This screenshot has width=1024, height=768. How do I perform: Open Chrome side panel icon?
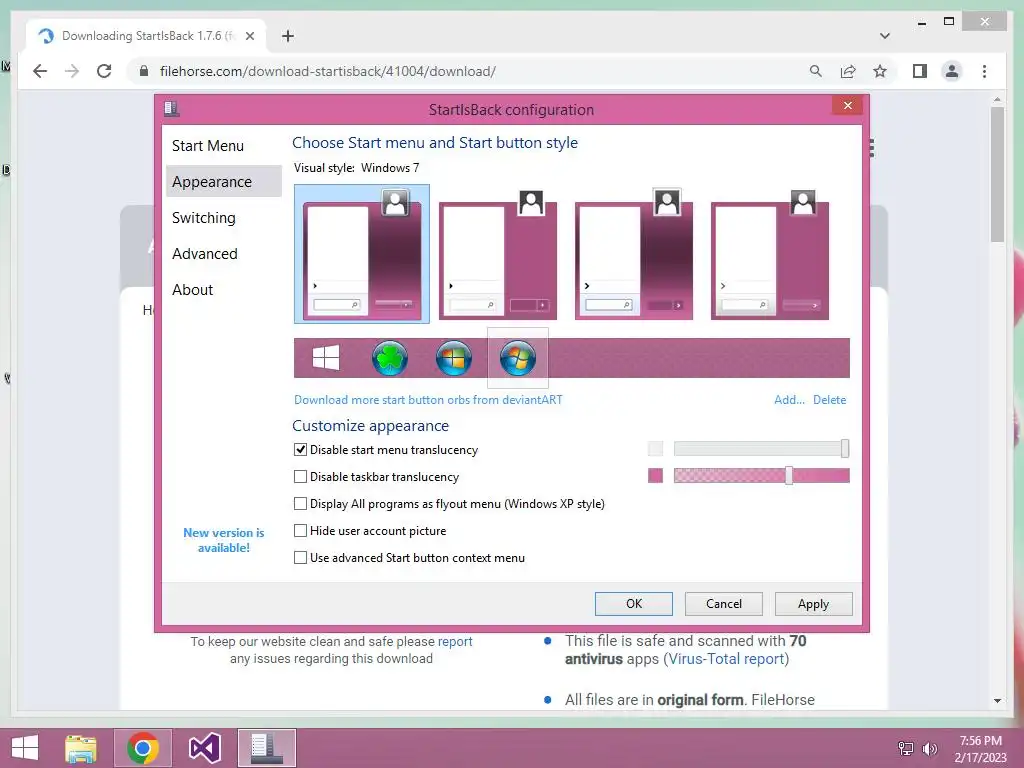coord(920,71)
